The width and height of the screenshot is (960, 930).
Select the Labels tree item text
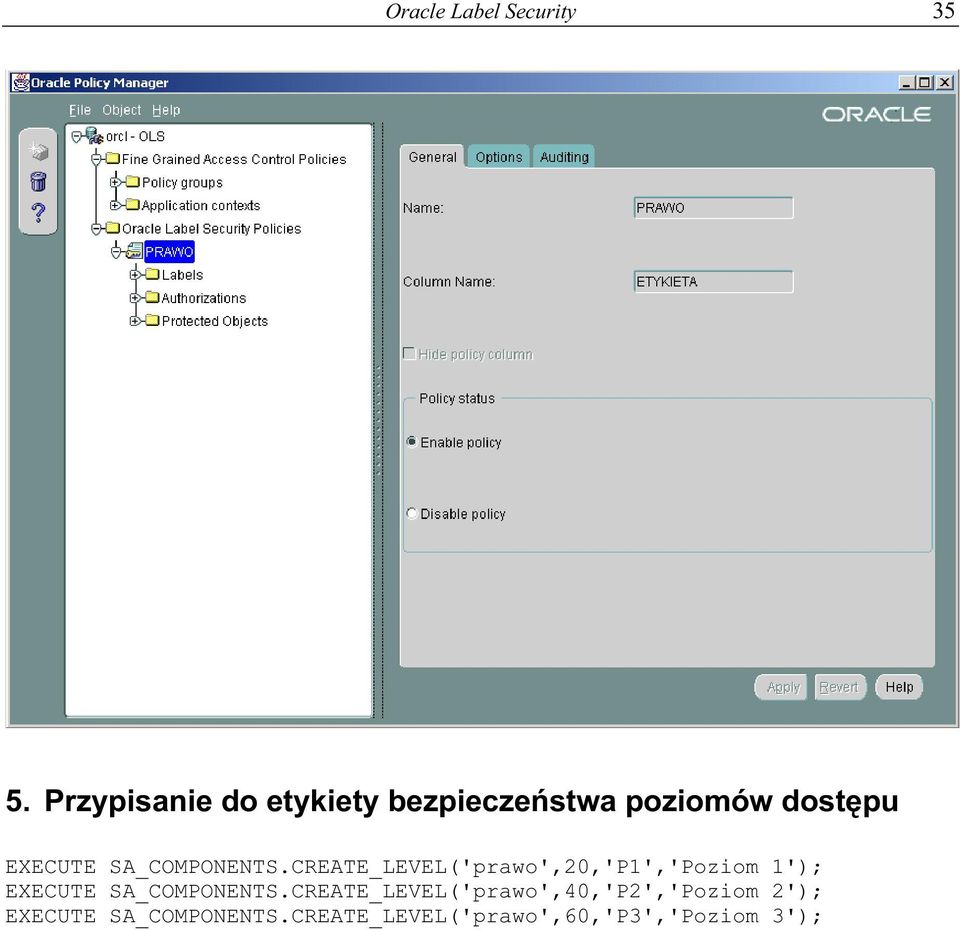(x=182, y=275)
